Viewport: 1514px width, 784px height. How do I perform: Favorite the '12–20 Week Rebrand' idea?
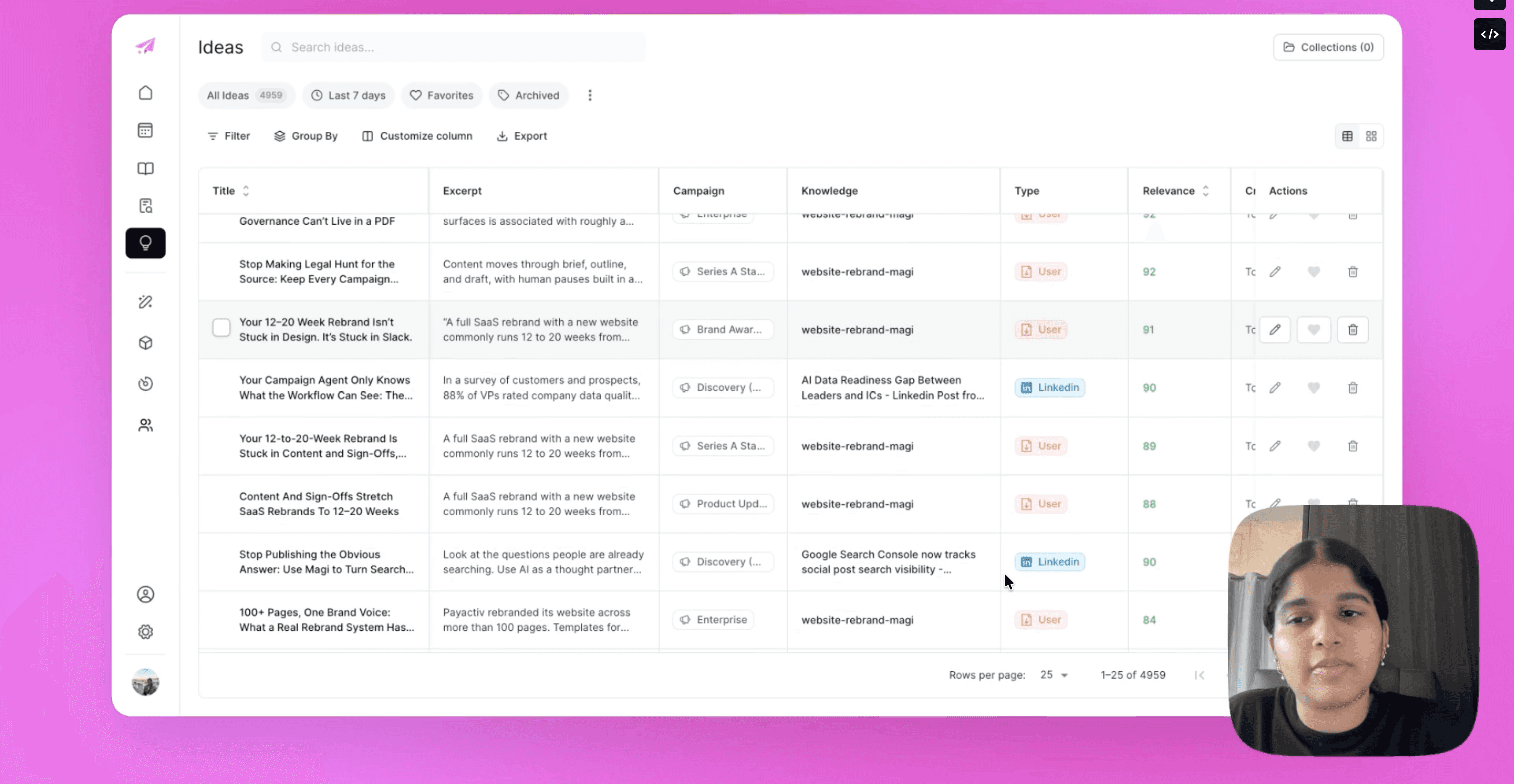pos(1314,330)
